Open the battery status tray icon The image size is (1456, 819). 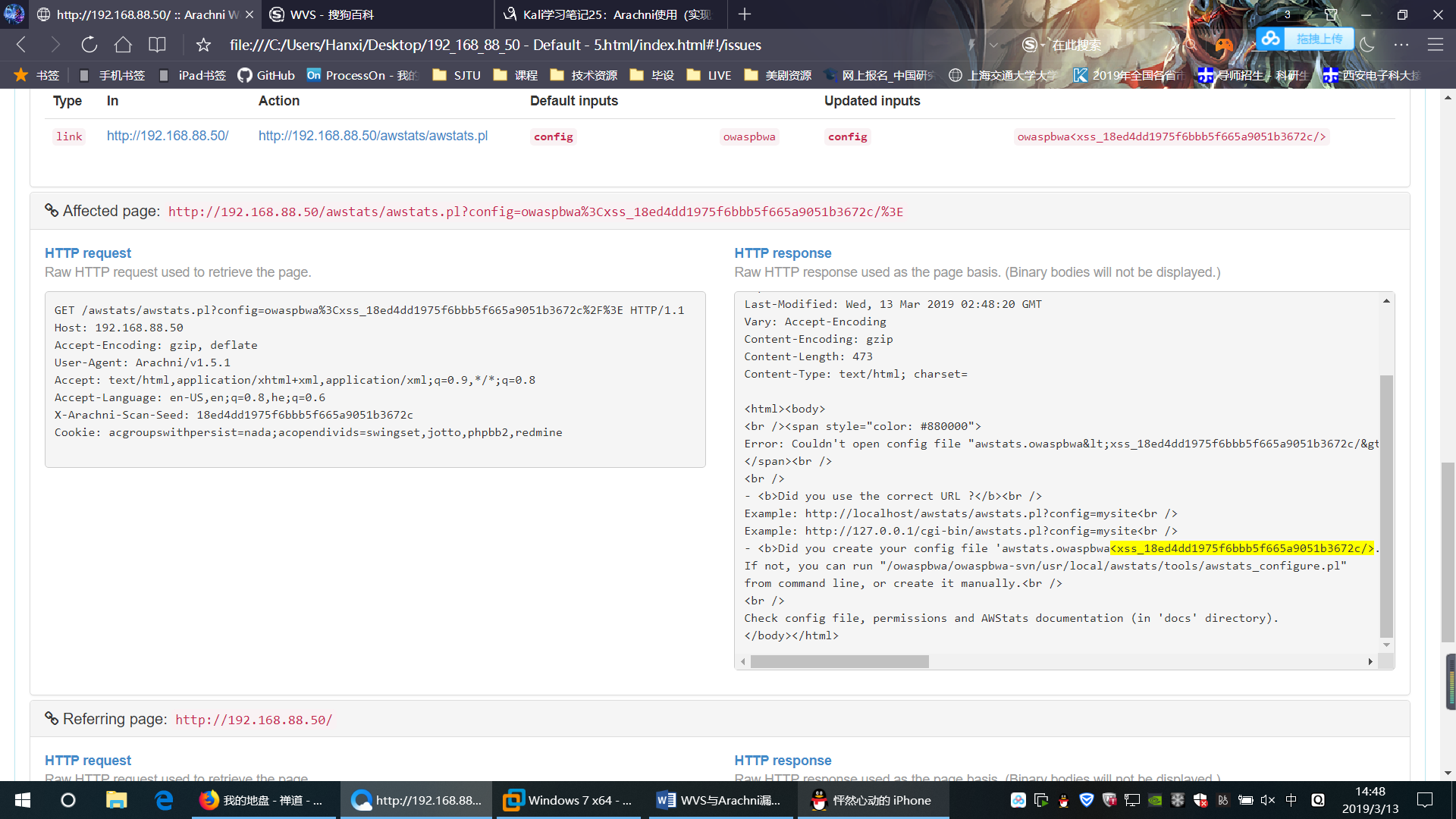click(x=1245, y=800)
